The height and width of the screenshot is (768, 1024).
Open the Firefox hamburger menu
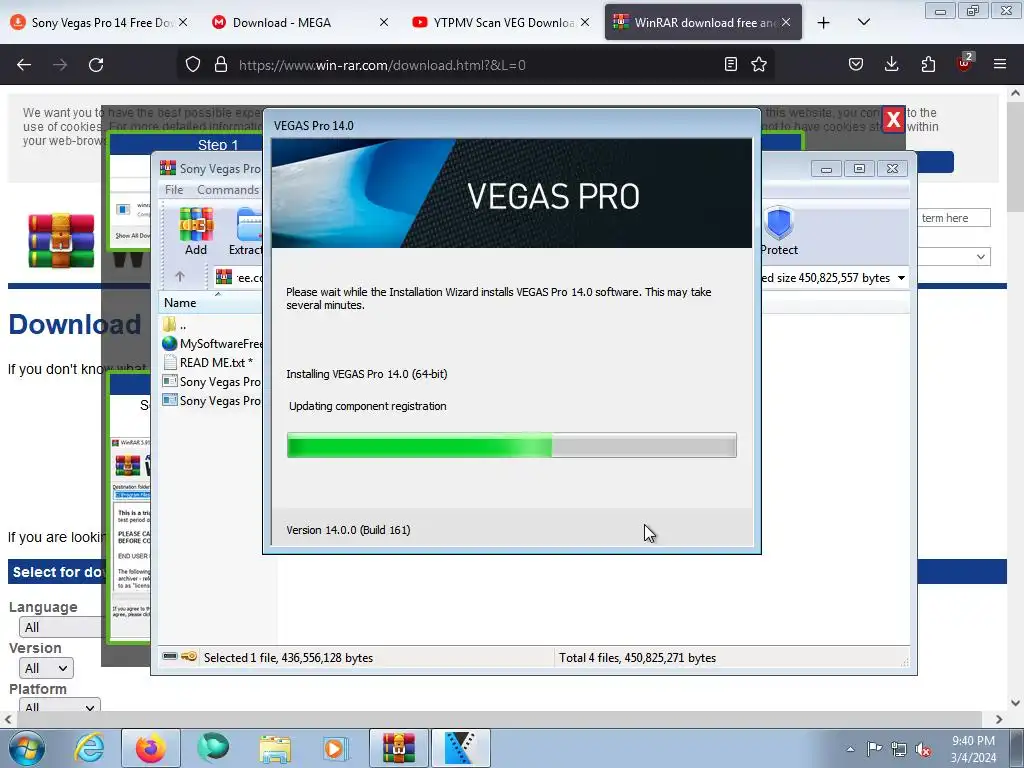1000,64
